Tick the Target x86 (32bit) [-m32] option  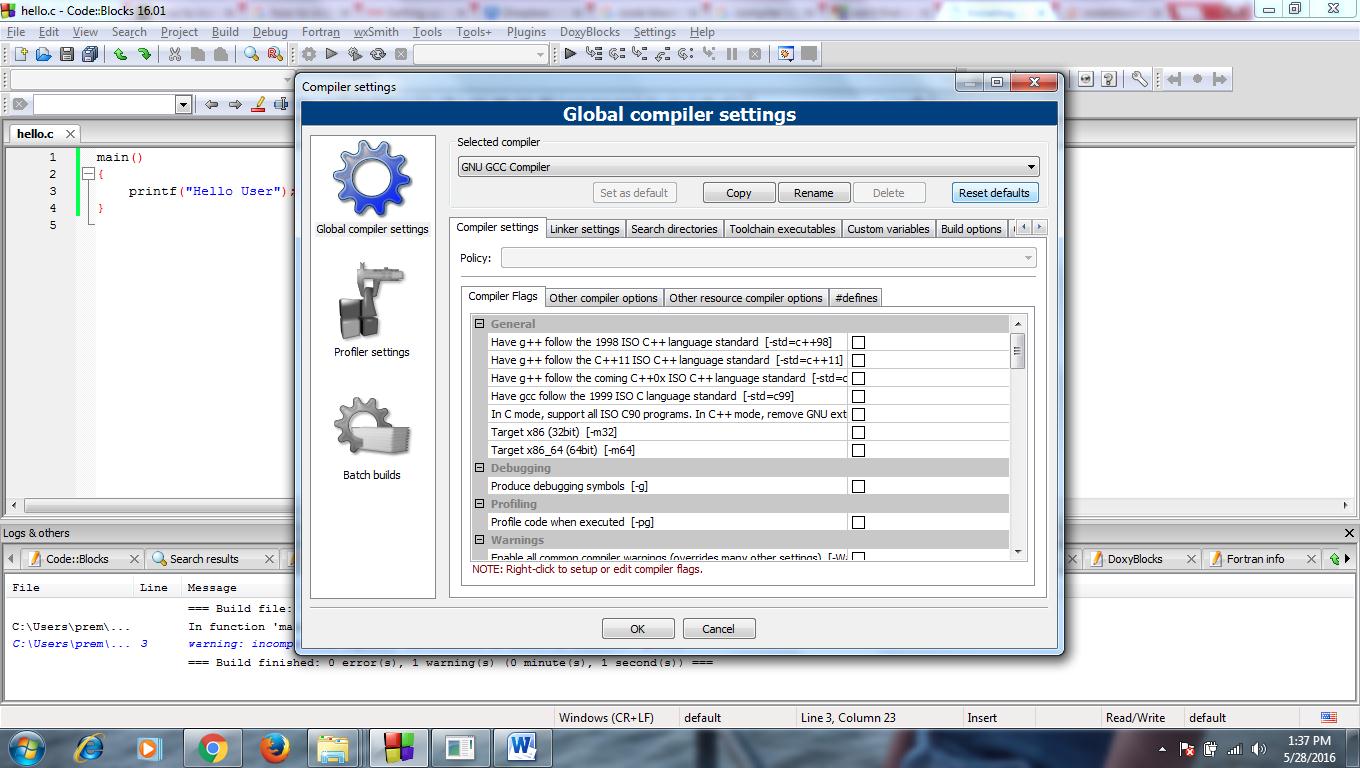[858, 432]
